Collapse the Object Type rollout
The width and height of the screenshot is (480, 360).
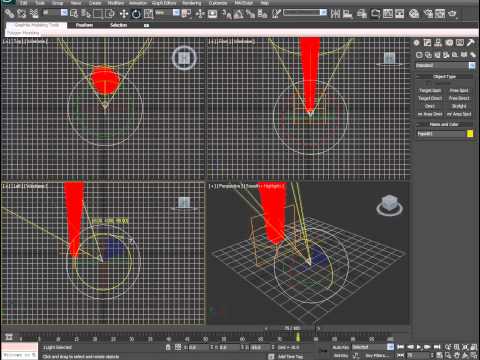[x=444, y=77]
